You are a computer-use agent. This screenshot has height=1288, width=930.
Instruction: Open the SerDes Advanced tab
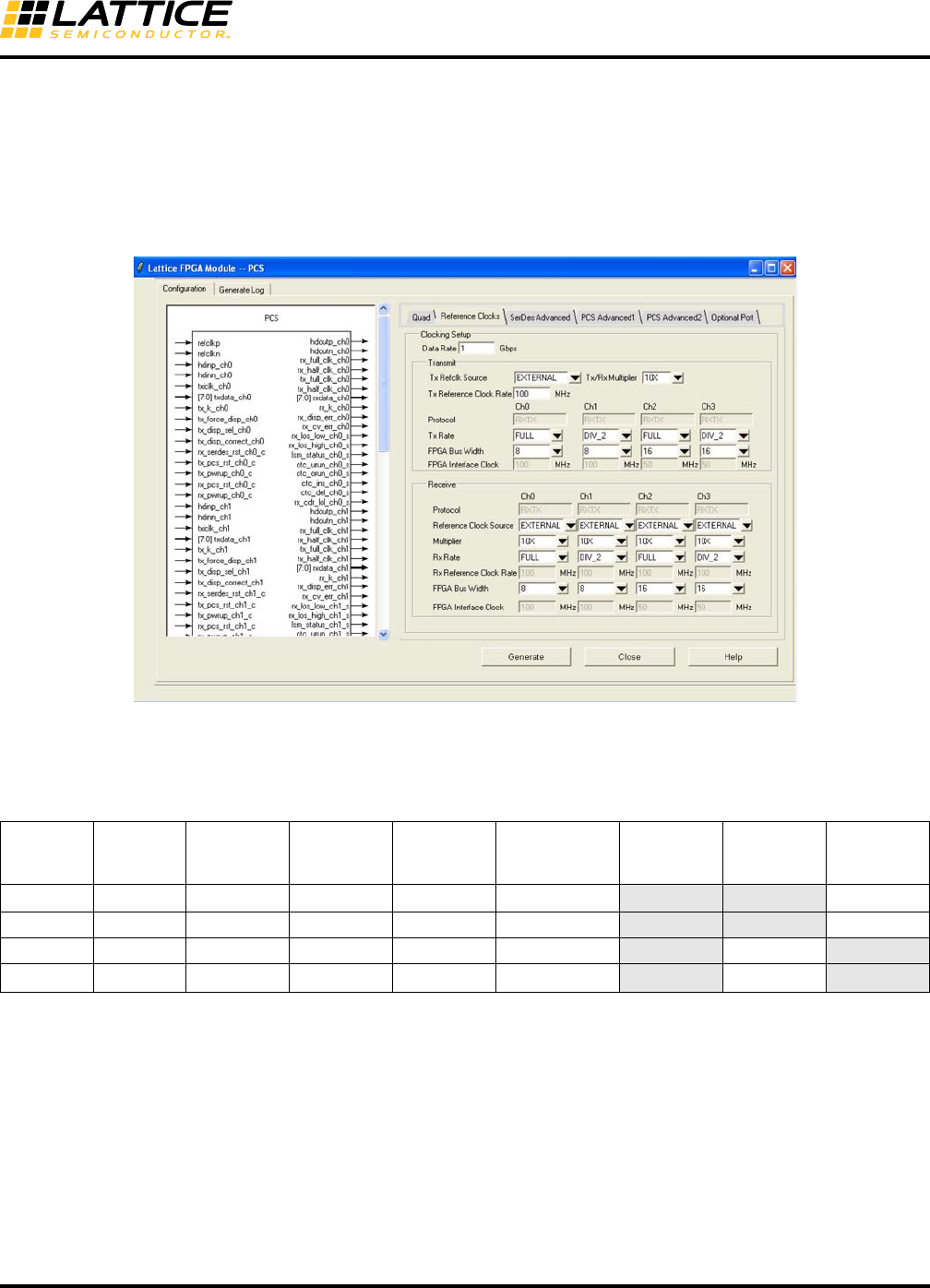(540, 317)
